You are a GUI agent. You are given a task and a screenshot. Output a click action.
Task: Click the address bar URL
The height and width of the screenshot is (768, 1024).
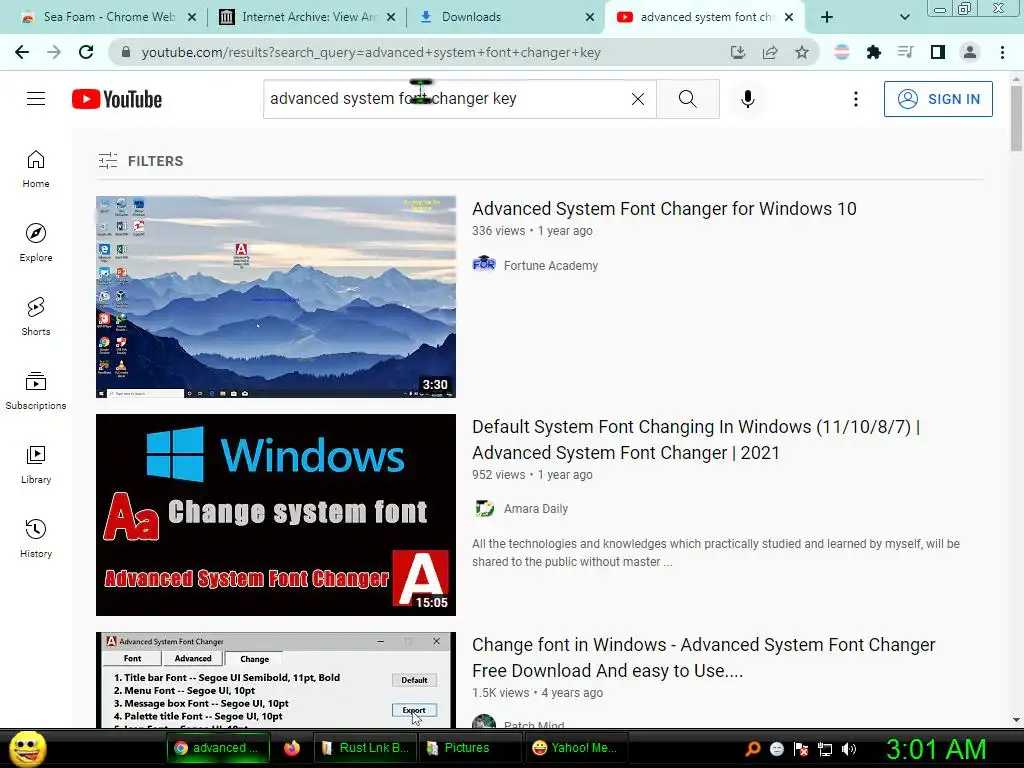[371, 52]
